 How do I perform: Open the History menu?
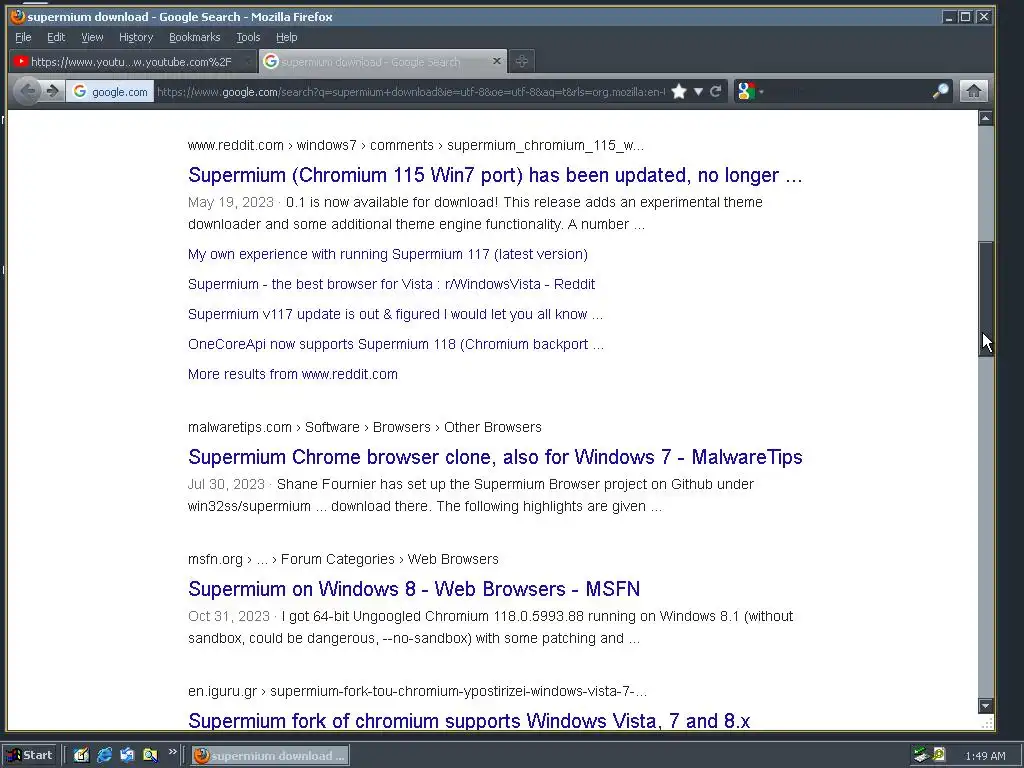136,37
